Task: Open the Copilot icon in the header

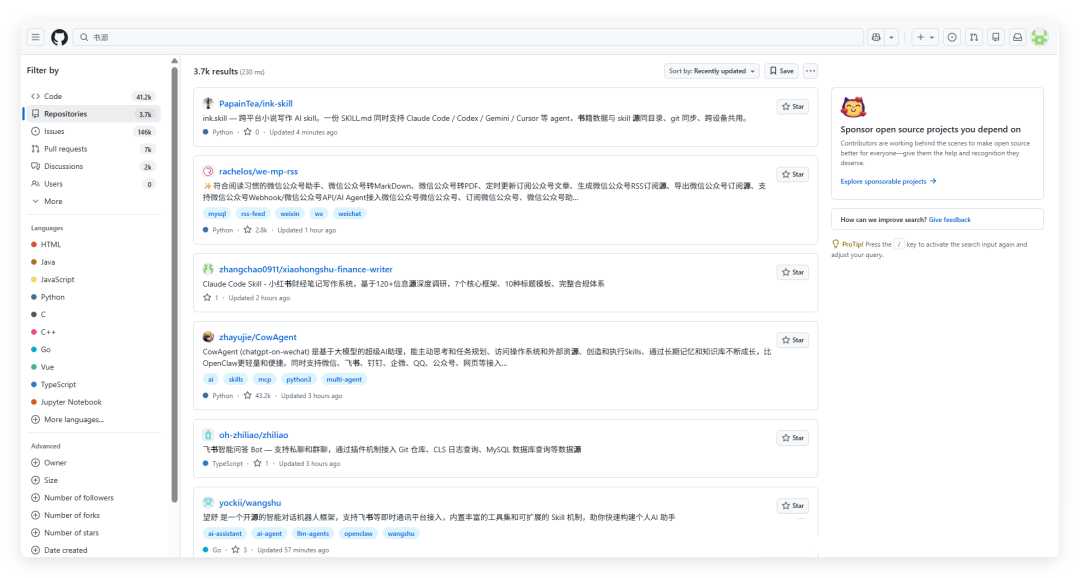Action: click(876, 37)
